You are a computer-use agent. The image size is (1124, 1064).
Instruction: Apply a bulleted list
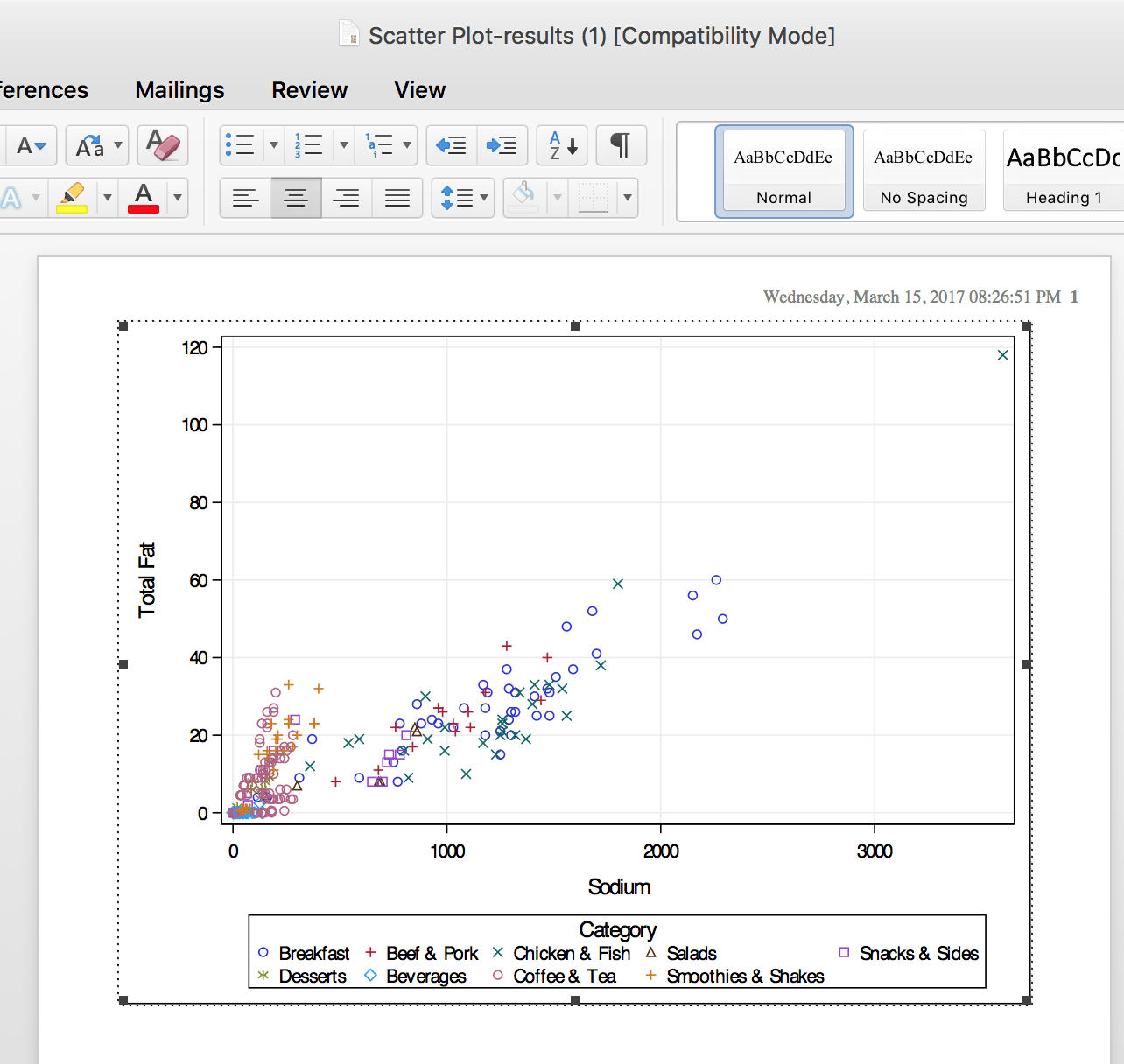[x=241, y=145]
